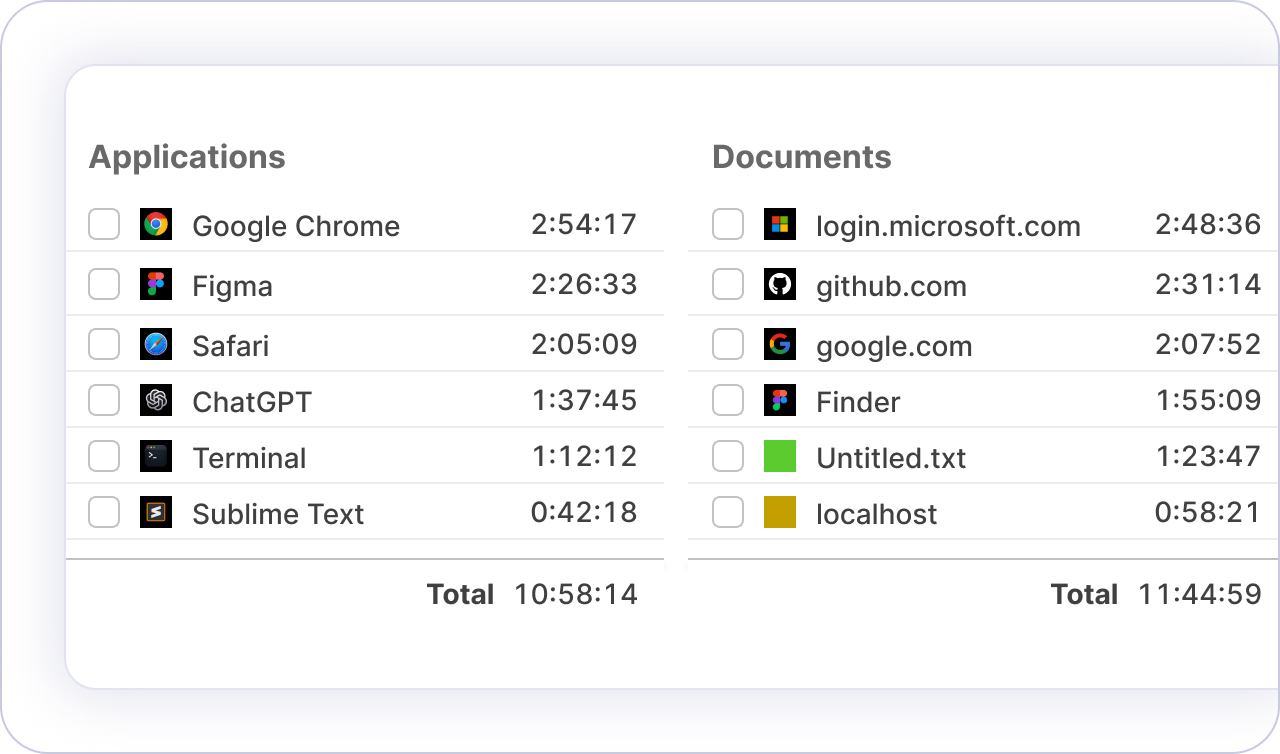Viewport: 1280px width, 754px height.
Task: Open the login.microsoft.com entry
Action: 948,226
